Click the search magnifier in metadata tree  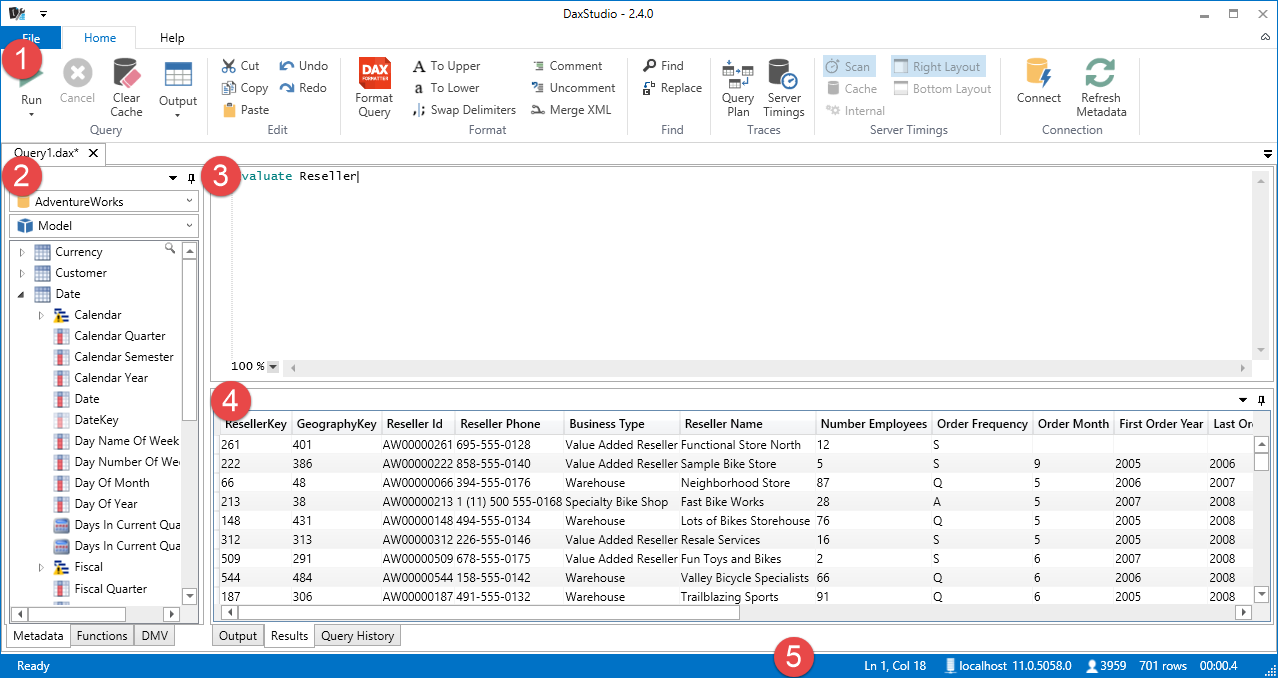tap(170, 248)
